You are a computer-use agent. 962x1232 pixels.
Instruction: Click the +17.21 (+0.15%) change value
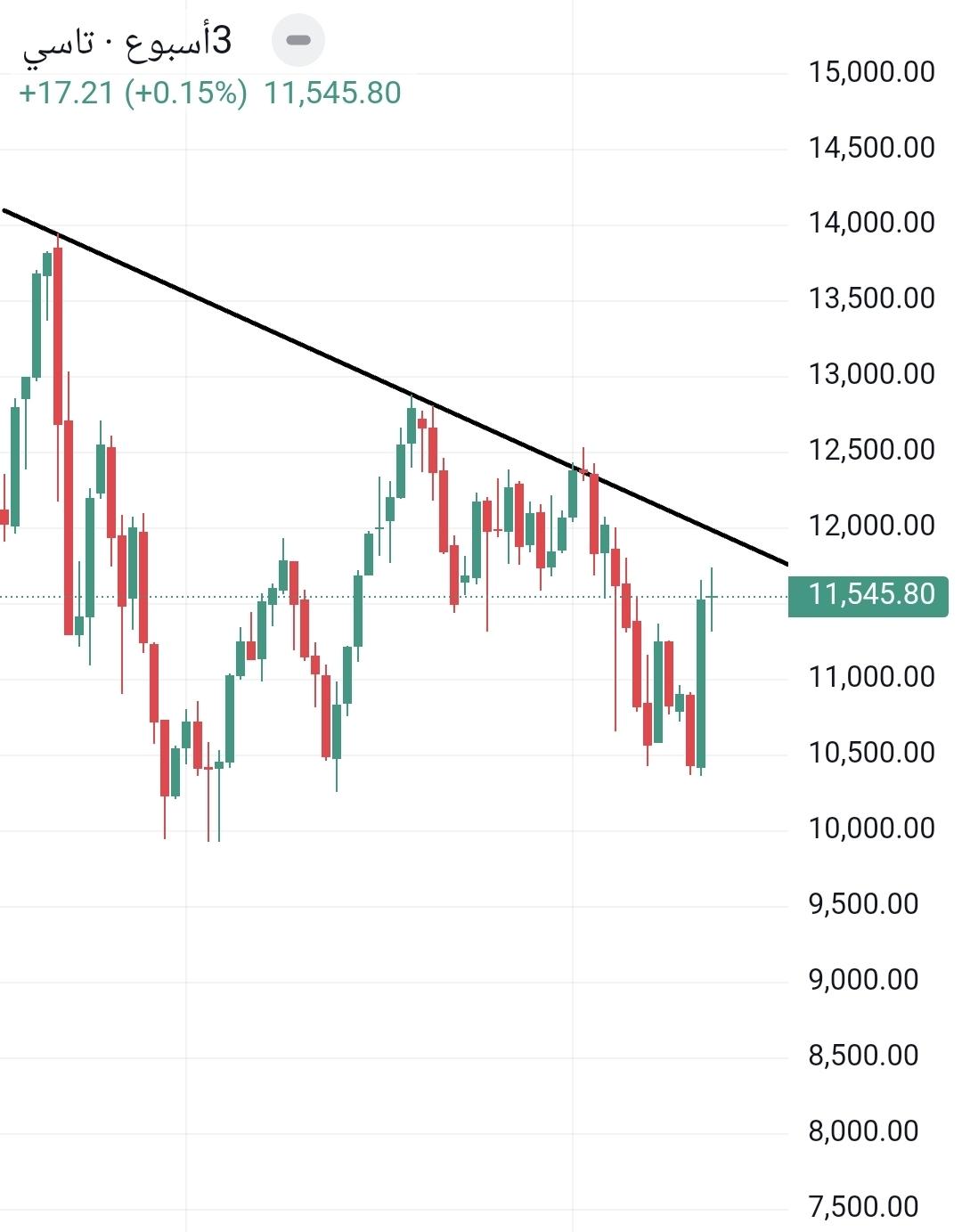(x=133, y=93)
